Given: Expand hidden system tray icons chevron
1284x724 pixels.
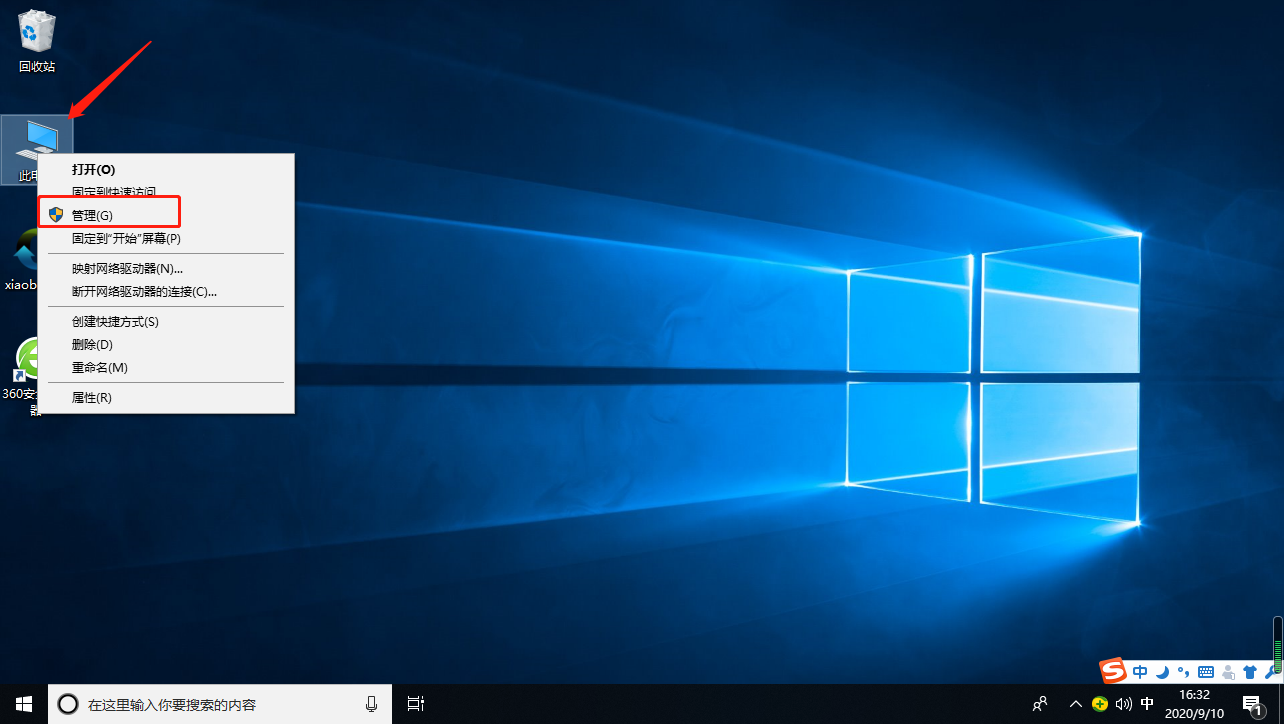Looking at the screenshot, I should coord(1076,704).
